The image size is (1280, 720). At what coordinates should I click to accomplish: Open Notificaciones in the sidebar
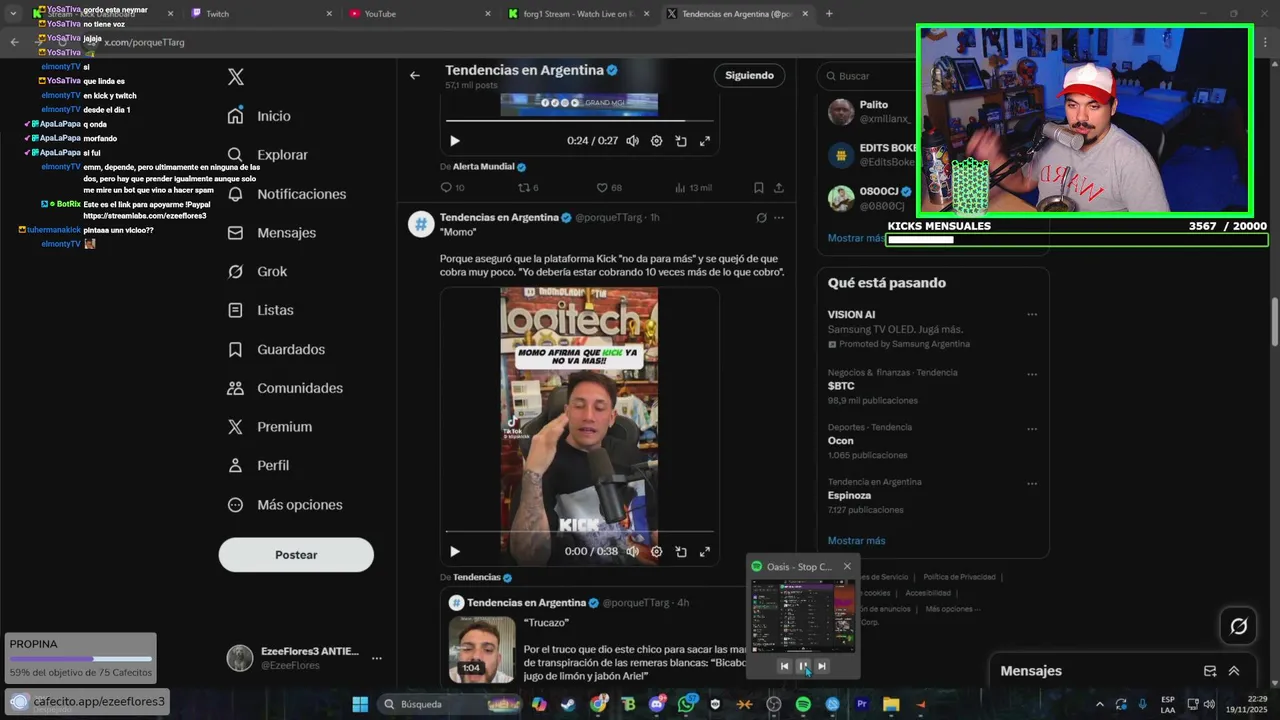tap(287, 194)
